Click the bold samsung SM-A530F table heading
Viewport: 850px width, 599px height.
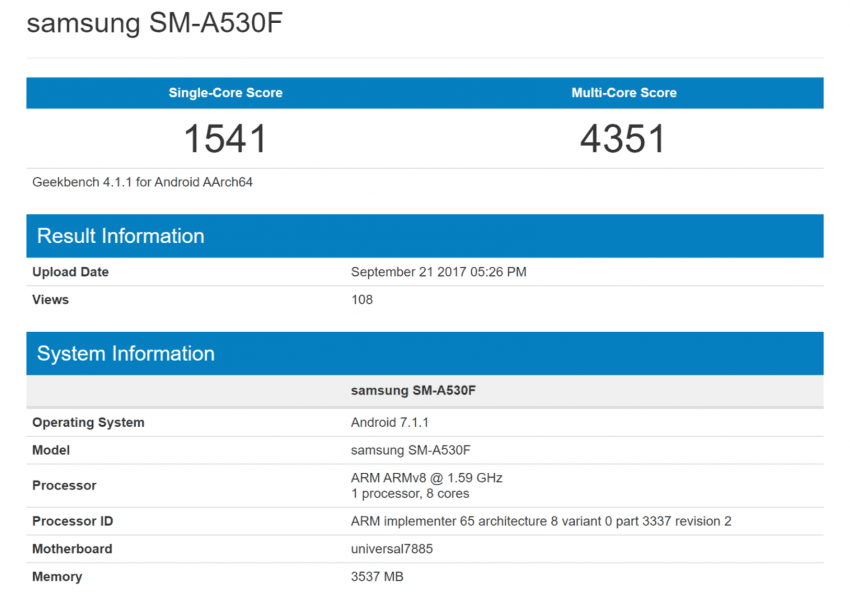[413, 391]
